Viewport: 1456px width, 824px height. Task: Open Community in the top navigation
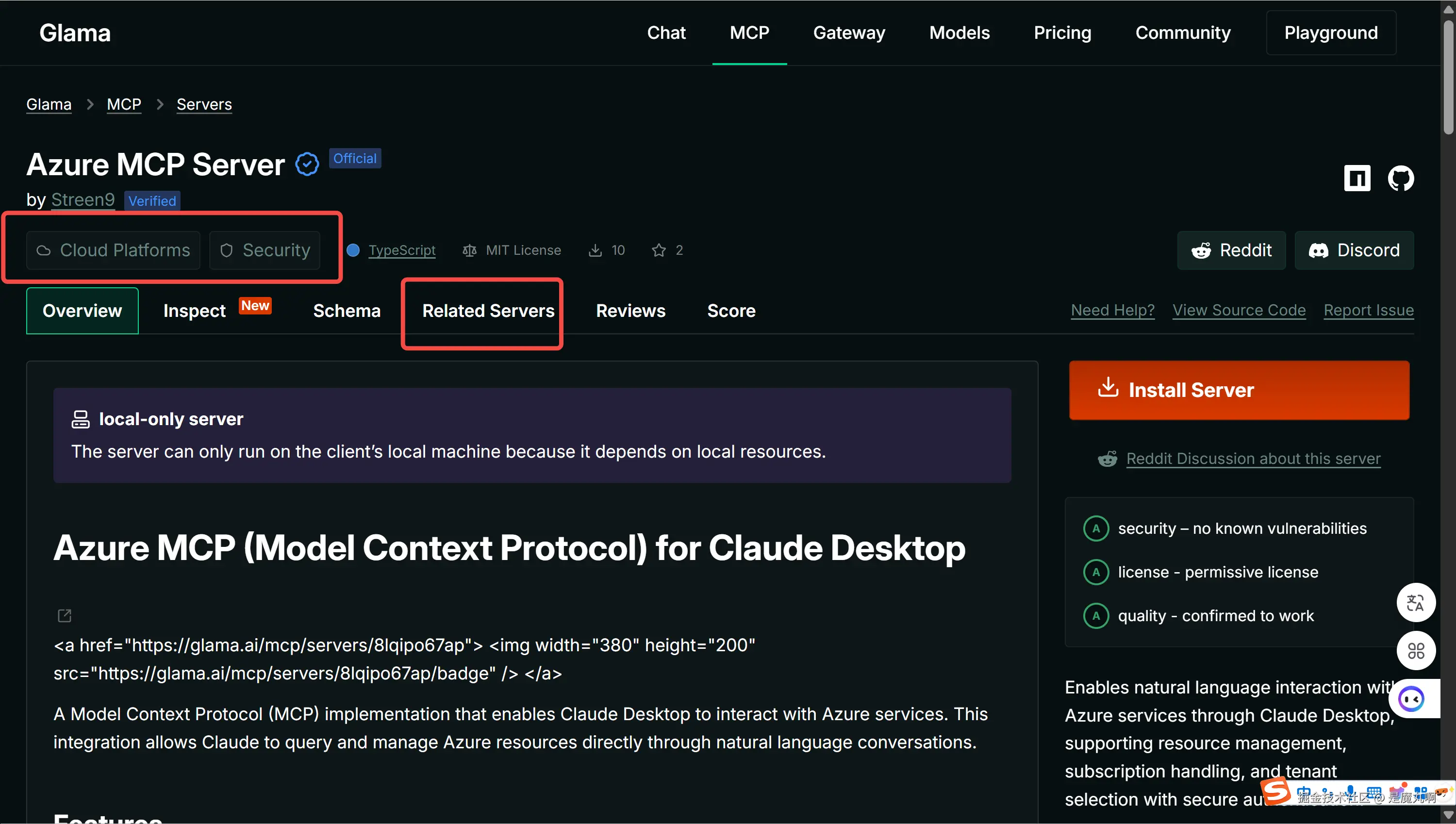coord(1183,33)
